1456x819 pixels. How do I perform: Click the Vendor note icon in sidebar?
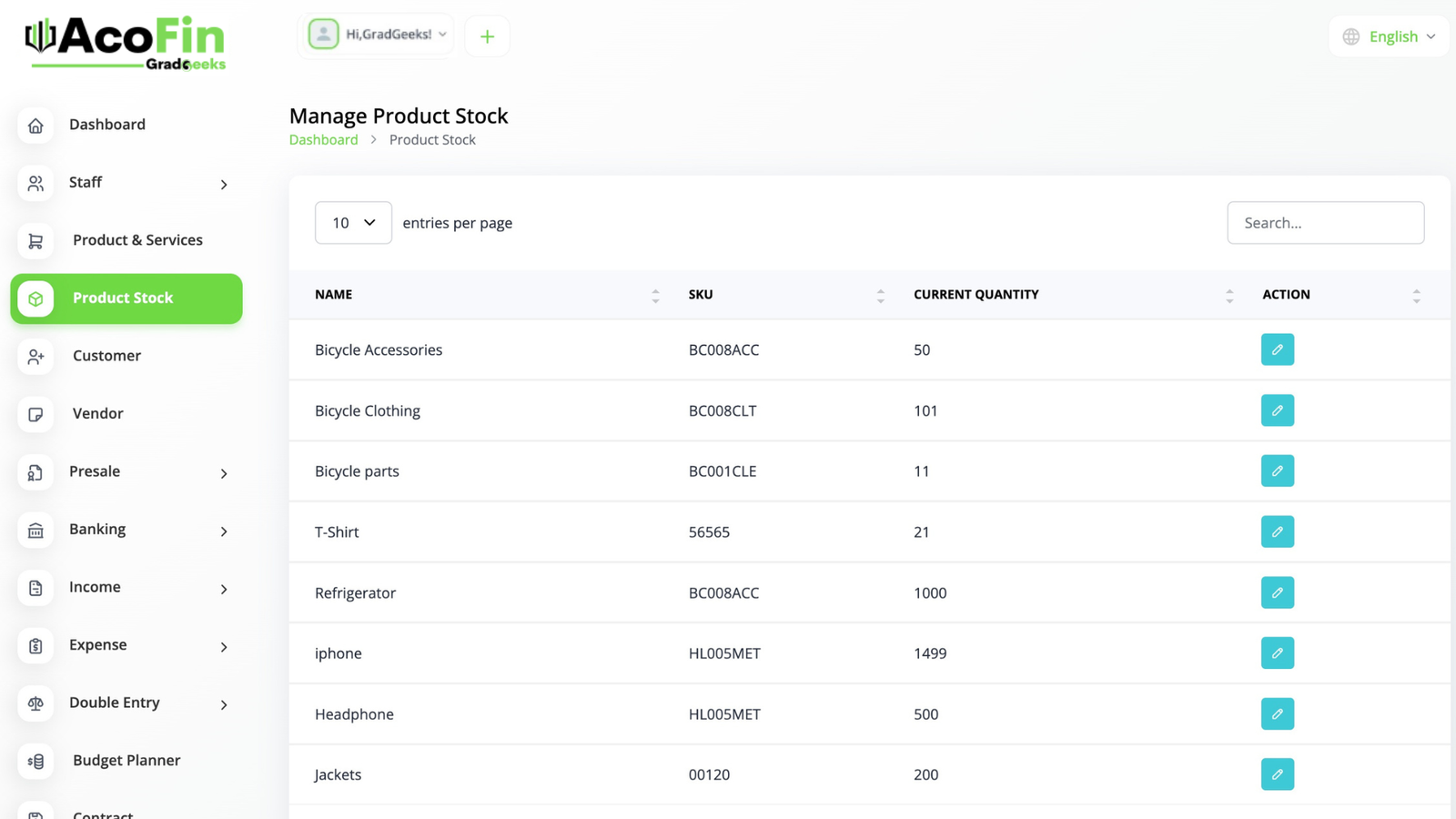(35, 414)
